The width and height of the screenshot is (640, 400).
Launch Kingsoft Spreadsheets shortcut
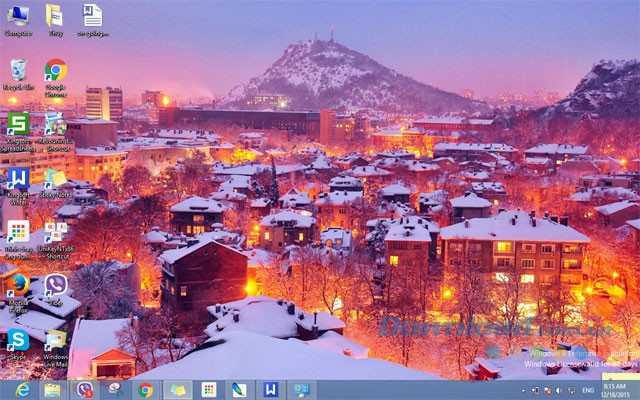(x=18, y=131)
